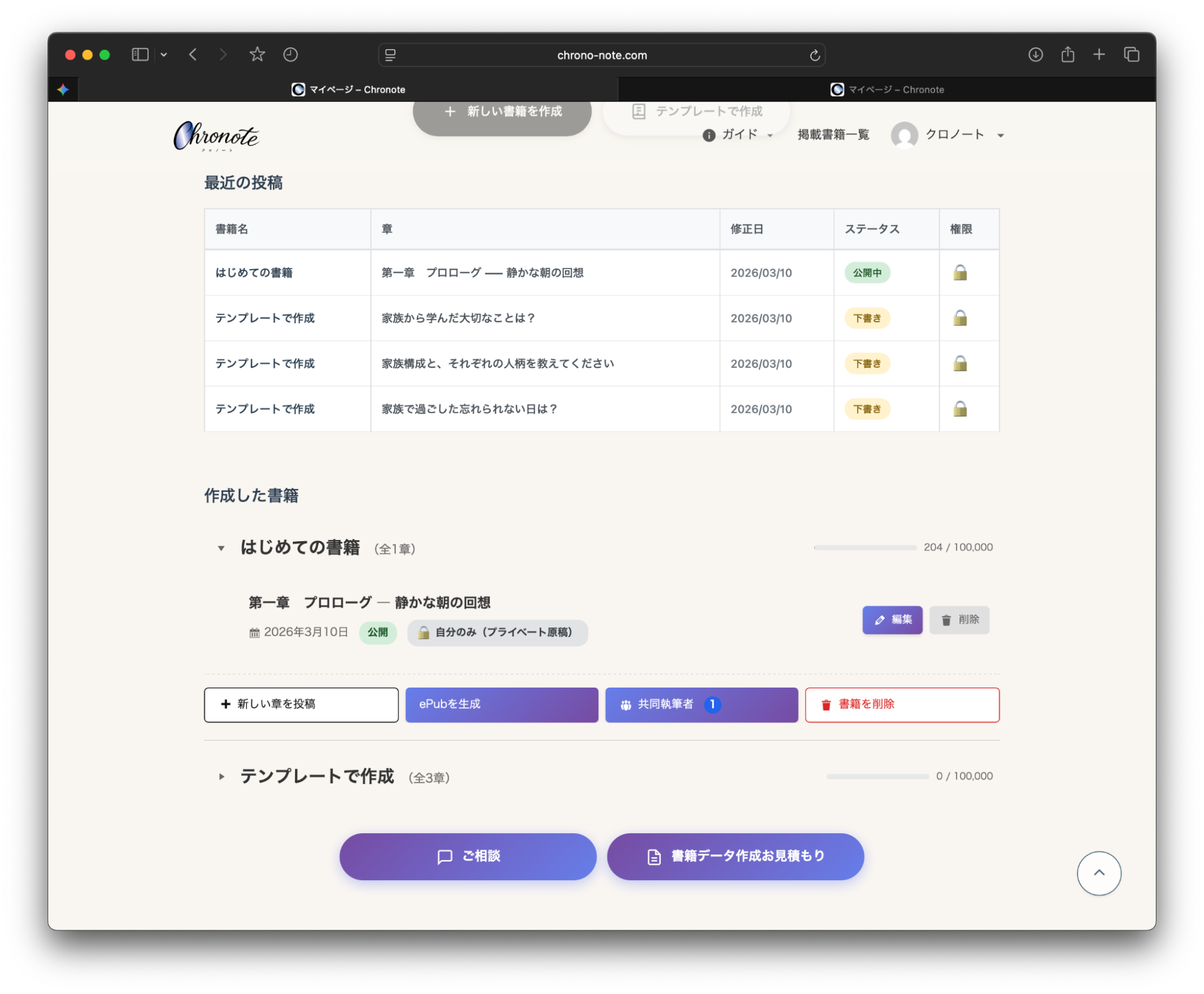Click the scroll-to-top arrow button
This screenshot has height=994, width=1204.
pos(1099,873)
